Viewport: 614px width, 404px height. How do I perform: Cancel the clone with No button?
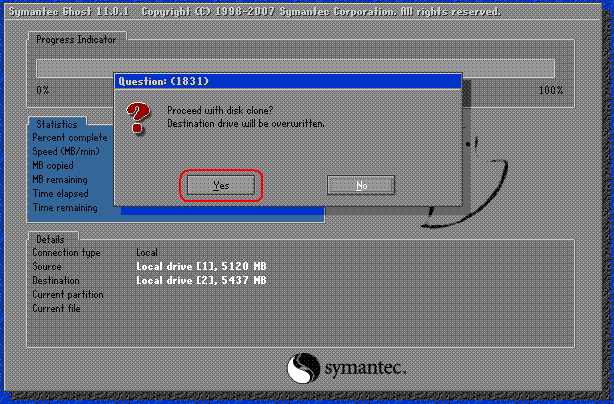pyautogui.click(x=361, y=185)
